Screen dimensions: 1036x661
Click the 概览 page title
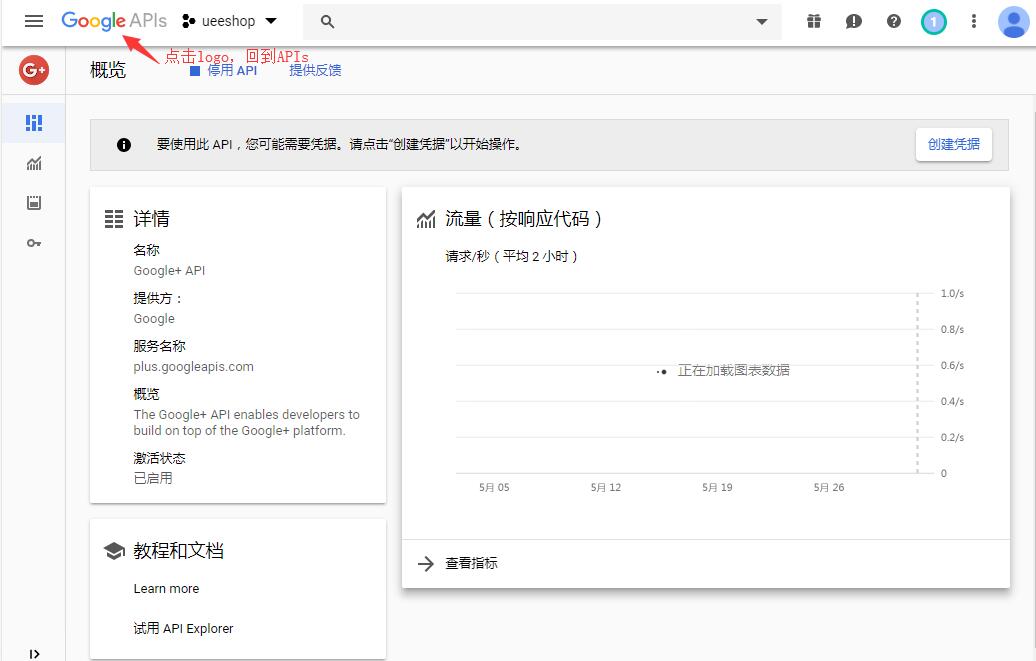click(x=108, y=69)
